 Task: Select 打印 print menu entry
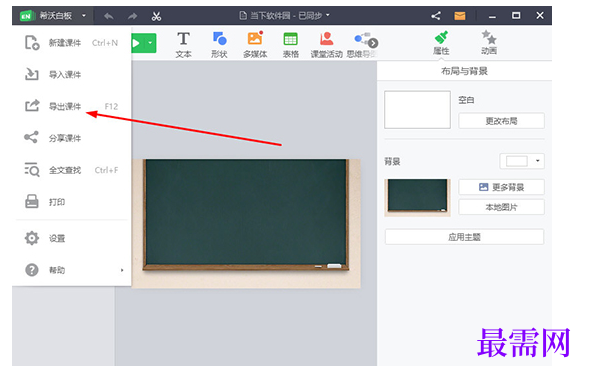click(71, 202)
